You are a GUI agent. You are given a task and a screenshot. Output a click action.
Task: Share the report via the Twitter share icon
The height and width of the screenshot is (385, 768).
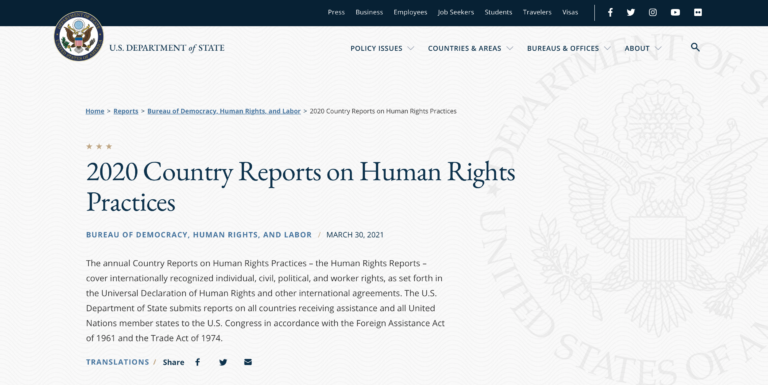coord(223,362)
